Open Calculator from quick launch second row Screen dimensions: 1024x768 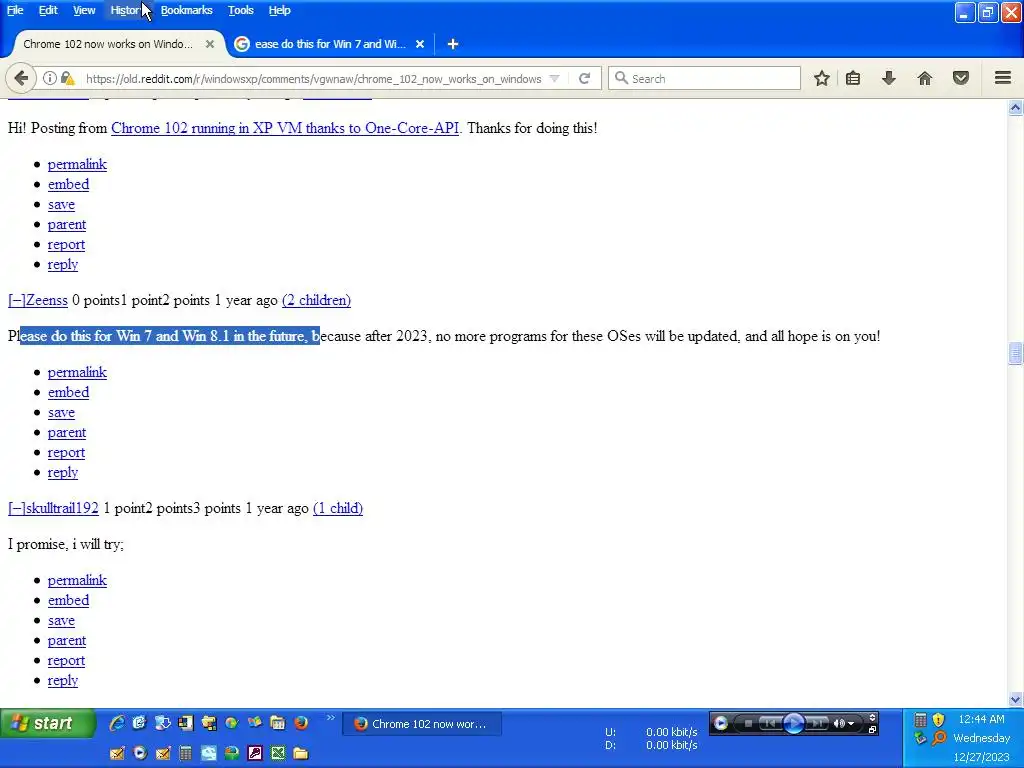(185, 754)
